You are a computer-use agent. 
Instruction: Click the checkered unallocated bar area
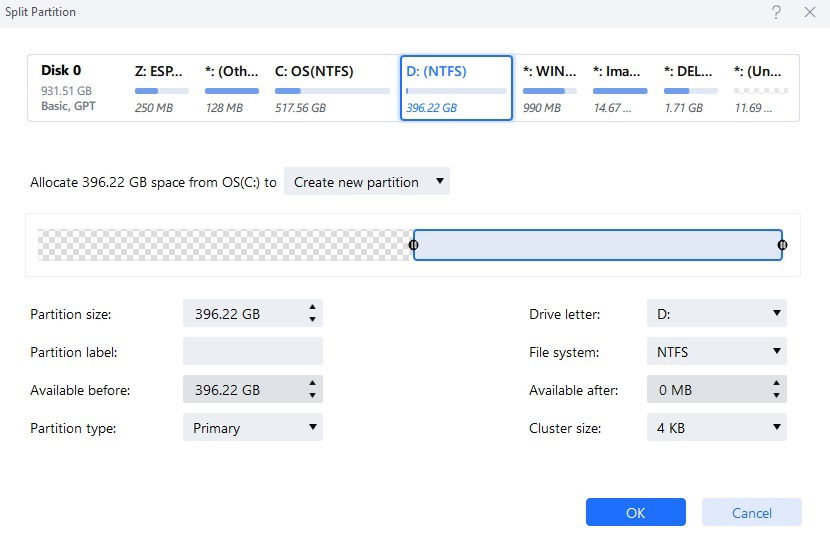pyautogui.click(x=223, y=245)
